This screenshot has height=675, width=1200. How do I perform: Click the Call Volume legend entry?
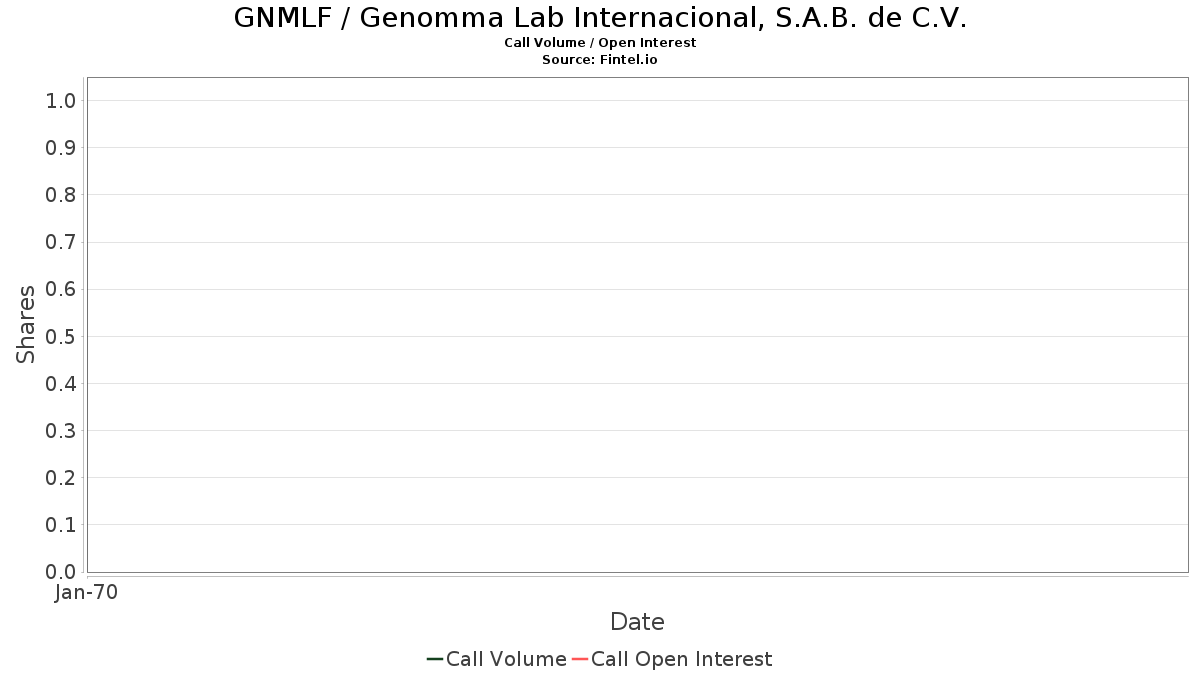click(496, 659)
